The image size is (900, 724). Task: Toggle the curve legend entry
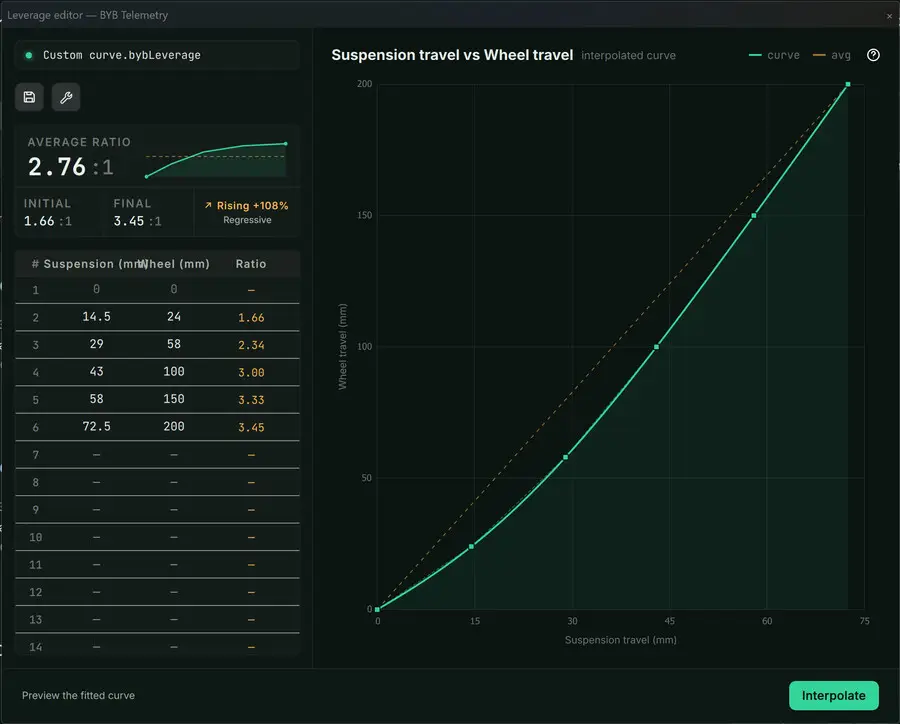774,55
